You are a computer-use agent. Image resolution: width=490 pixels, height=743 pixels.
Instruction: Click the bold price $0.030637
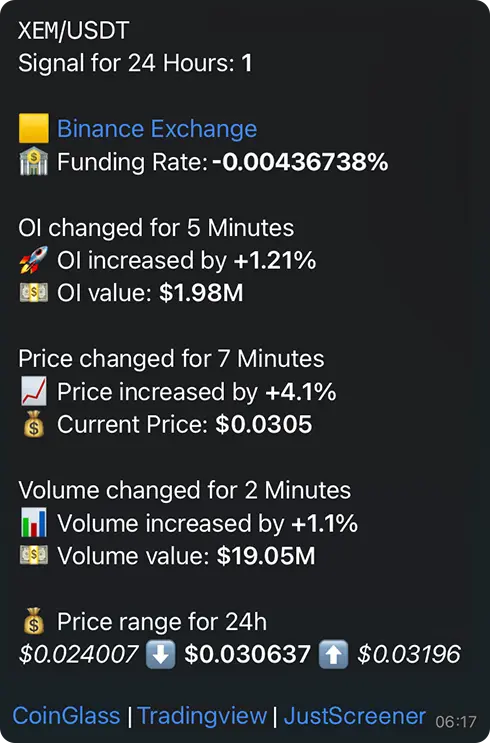point(247,654)
